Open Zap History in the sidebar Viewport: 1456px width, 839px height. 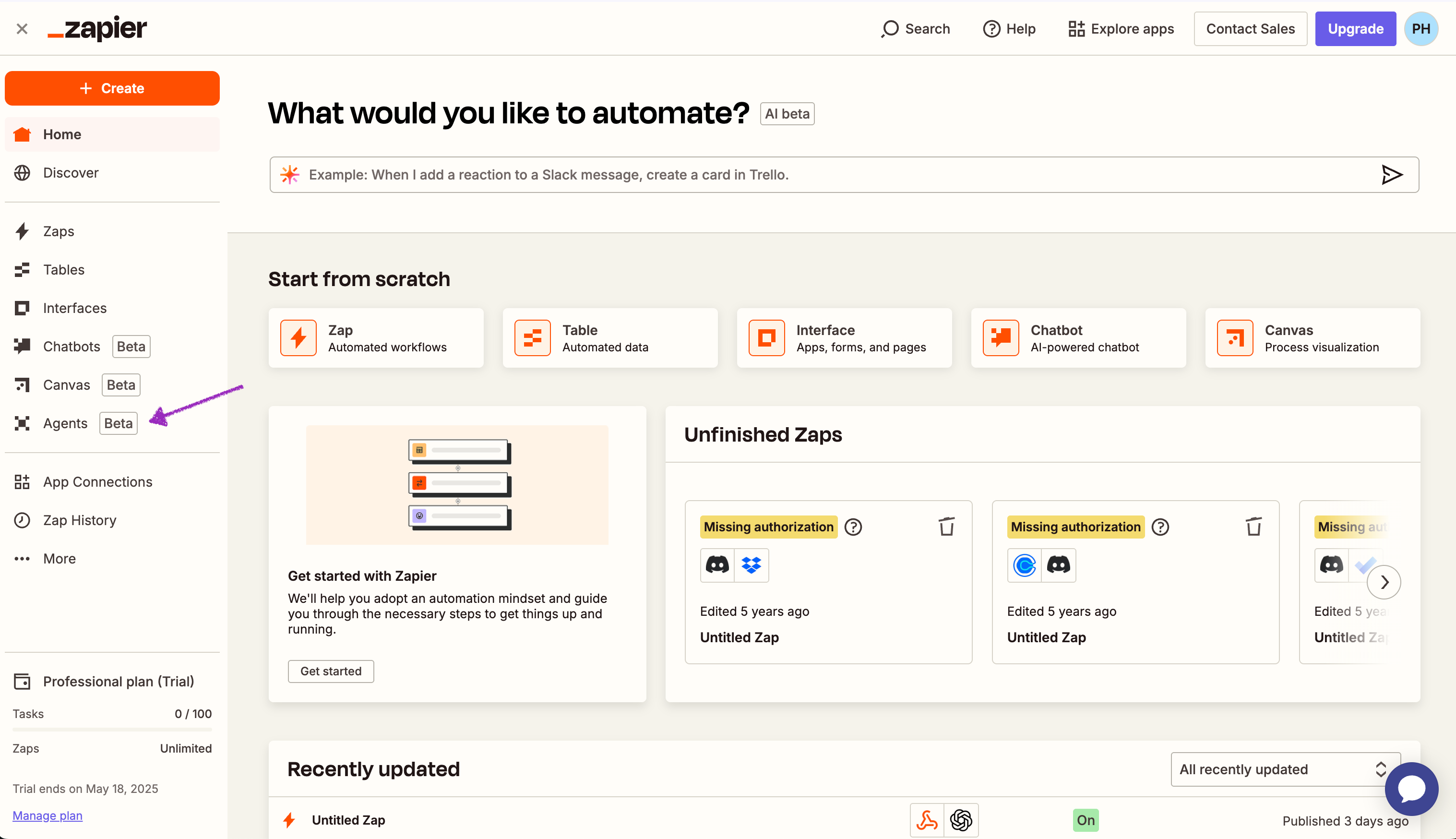(x=80, y=520)
